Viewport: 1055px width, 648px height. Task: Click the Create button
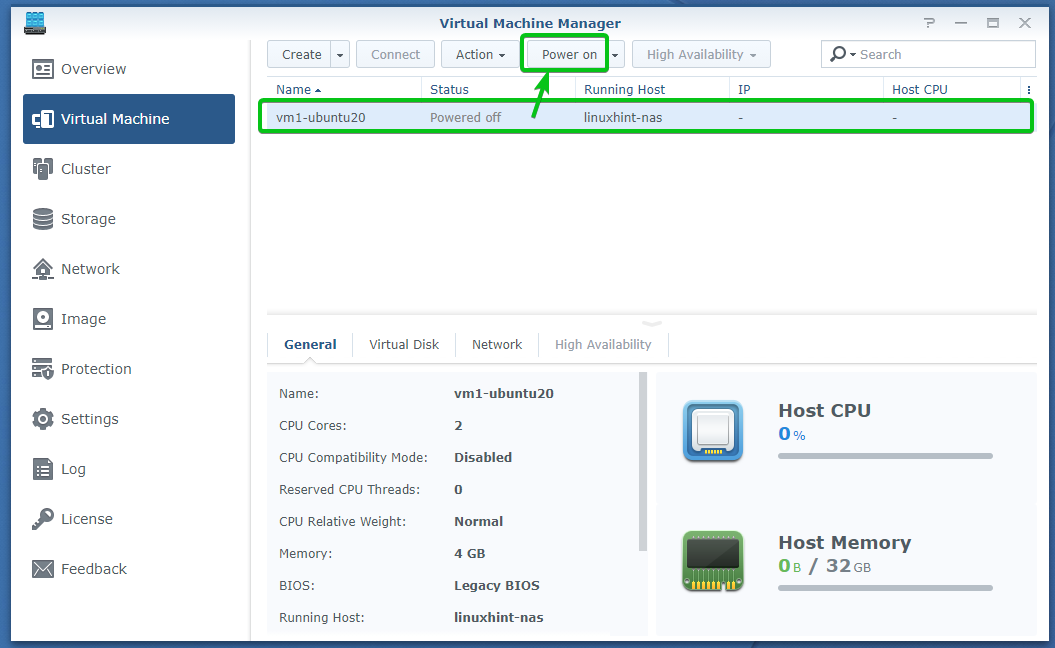tap(301, 55)
